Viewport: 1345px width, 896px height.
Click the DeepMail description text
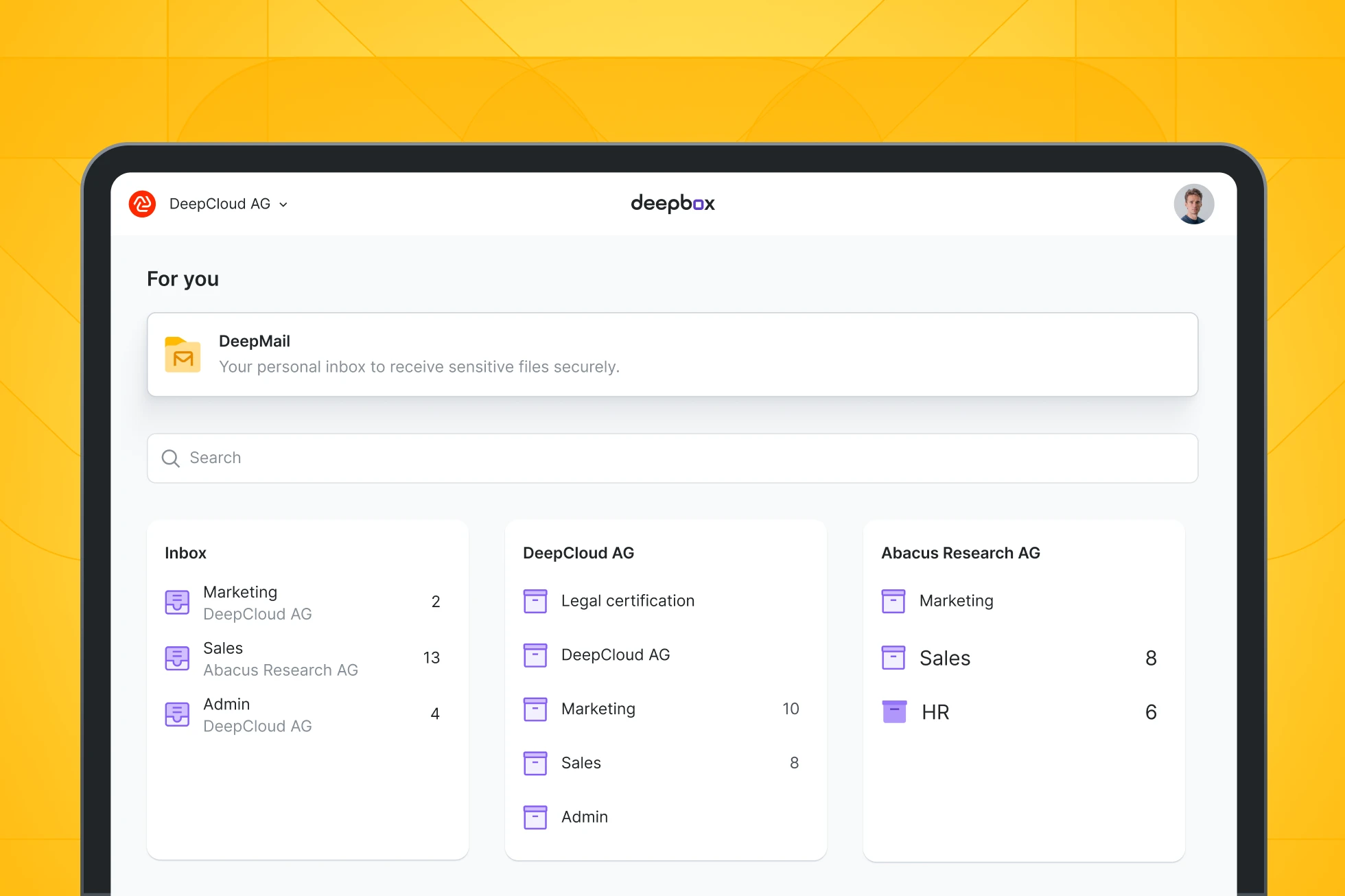[x=419, y=367]
